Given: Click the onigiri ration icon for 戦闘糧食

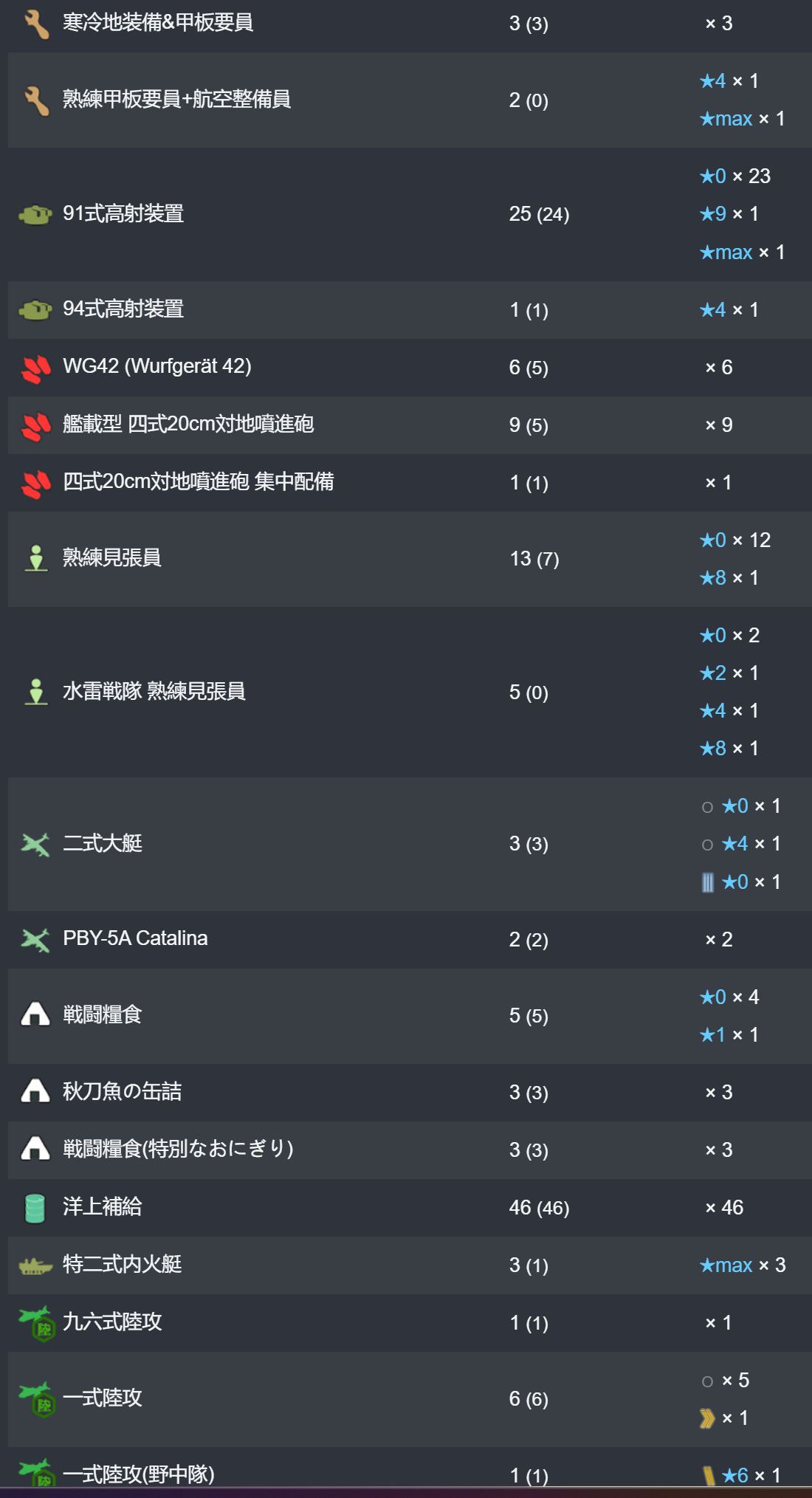Looking at the screenshot, I should pyautogui.click(x=35, y=1014).
